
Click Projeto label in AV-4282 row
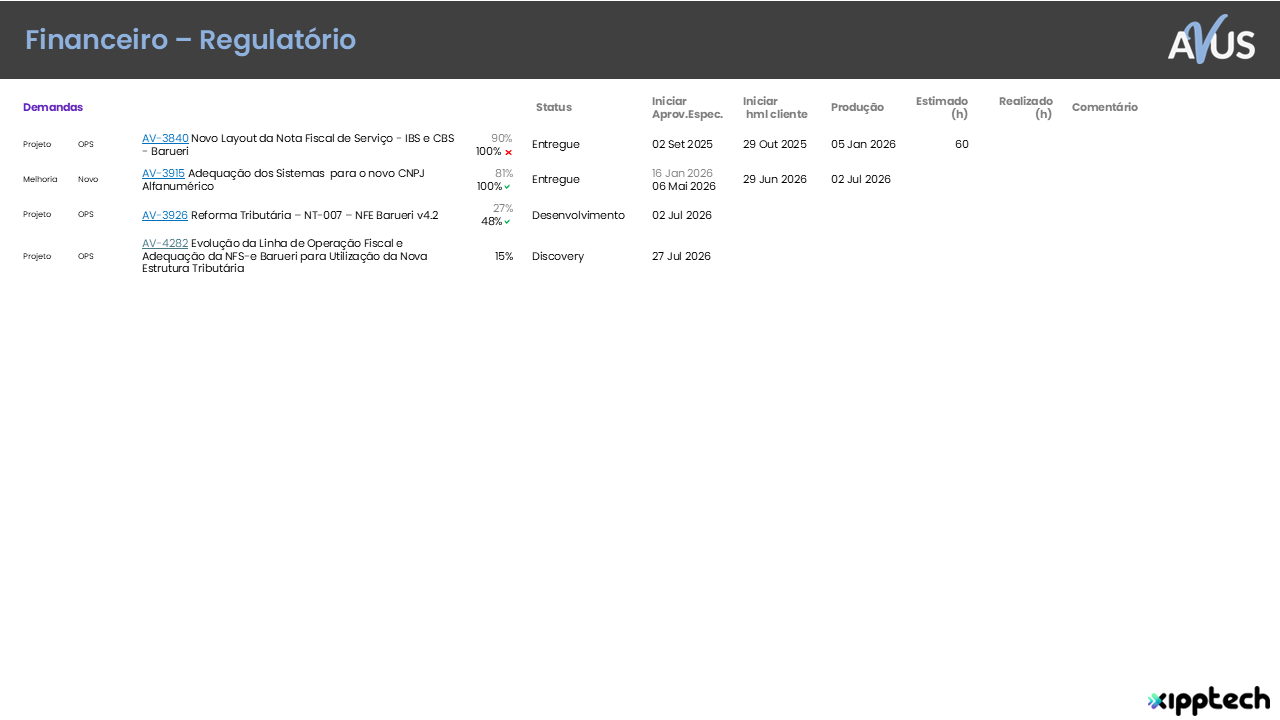coord(37,256)
